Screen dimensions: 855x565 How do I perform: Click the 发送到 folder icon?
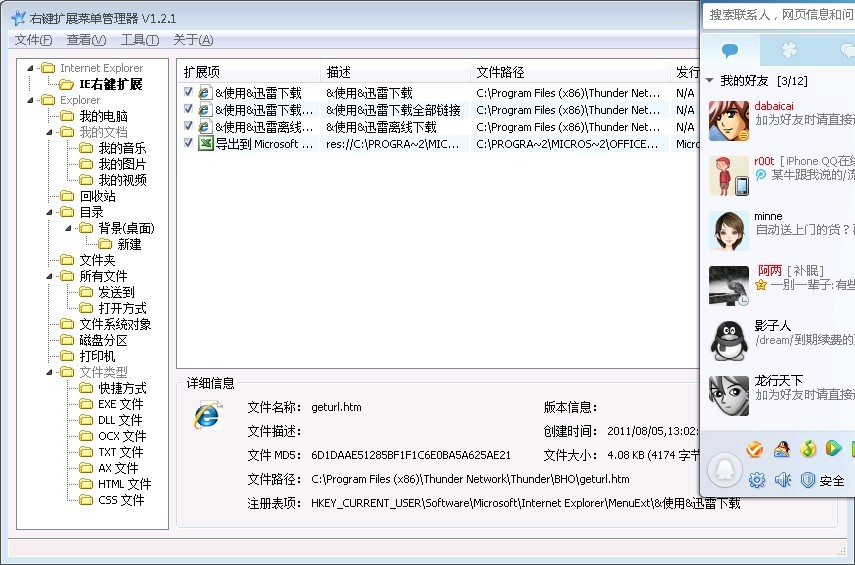pyautogui.click(x=86, y=292)
